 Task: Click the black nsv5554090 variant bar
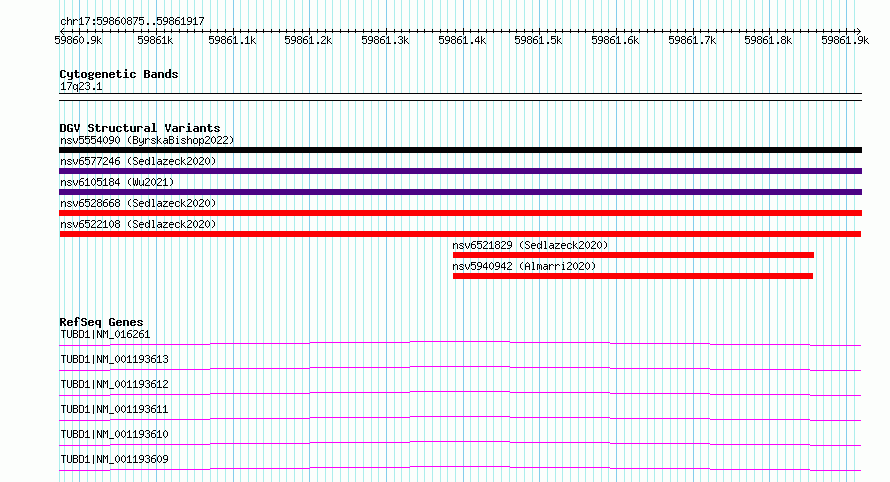pyautogui.click(x=460, y=150)
